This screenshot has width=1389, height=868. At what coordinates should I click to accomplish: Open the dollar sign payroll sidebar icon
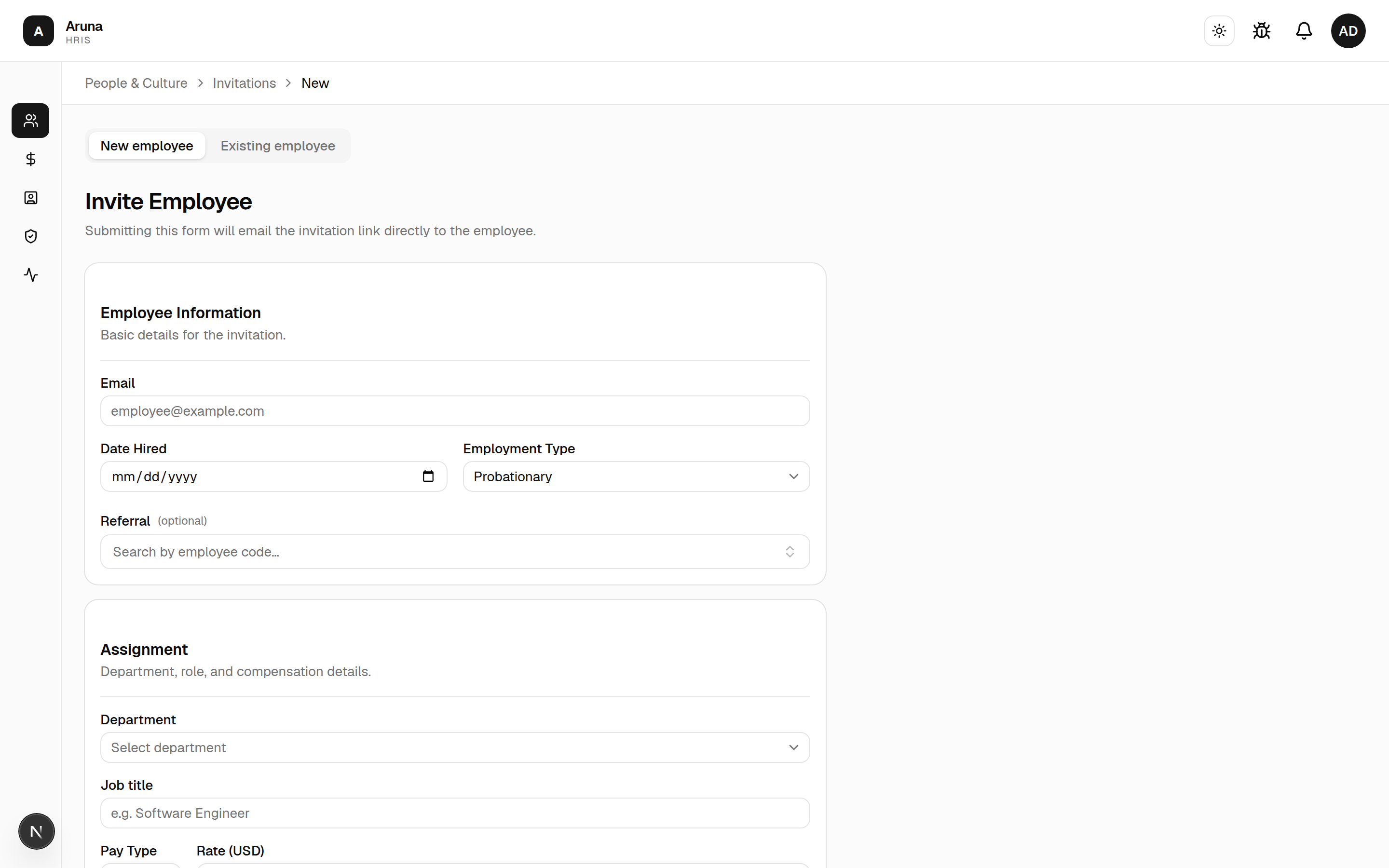30,159
